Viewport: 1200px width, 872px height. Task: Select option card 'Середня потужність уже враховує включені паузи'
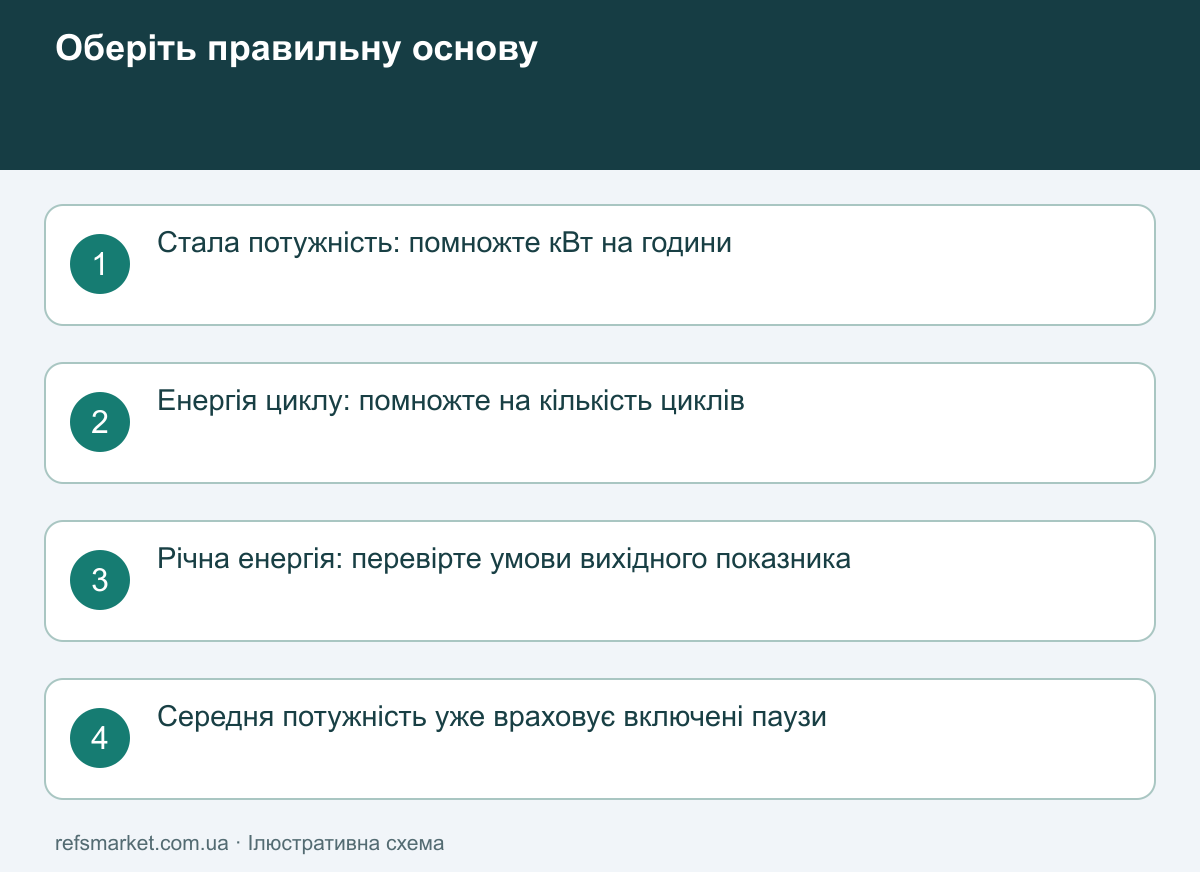point(600,739)
